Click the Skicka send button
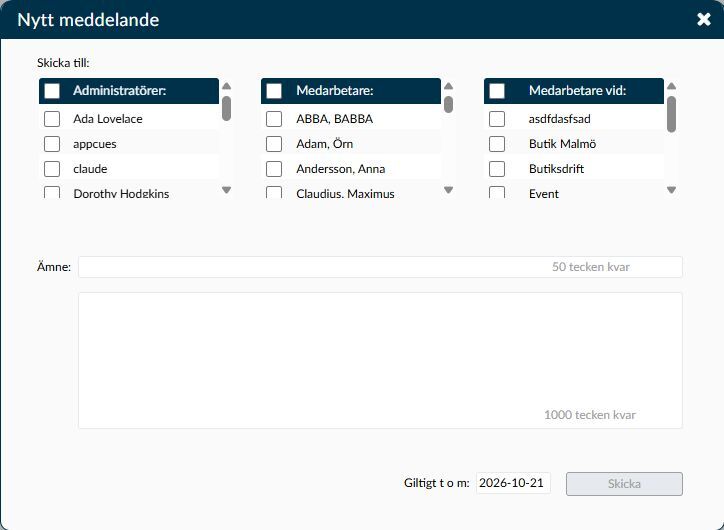Screen dimensions: 724x530 tap(624, 484)
